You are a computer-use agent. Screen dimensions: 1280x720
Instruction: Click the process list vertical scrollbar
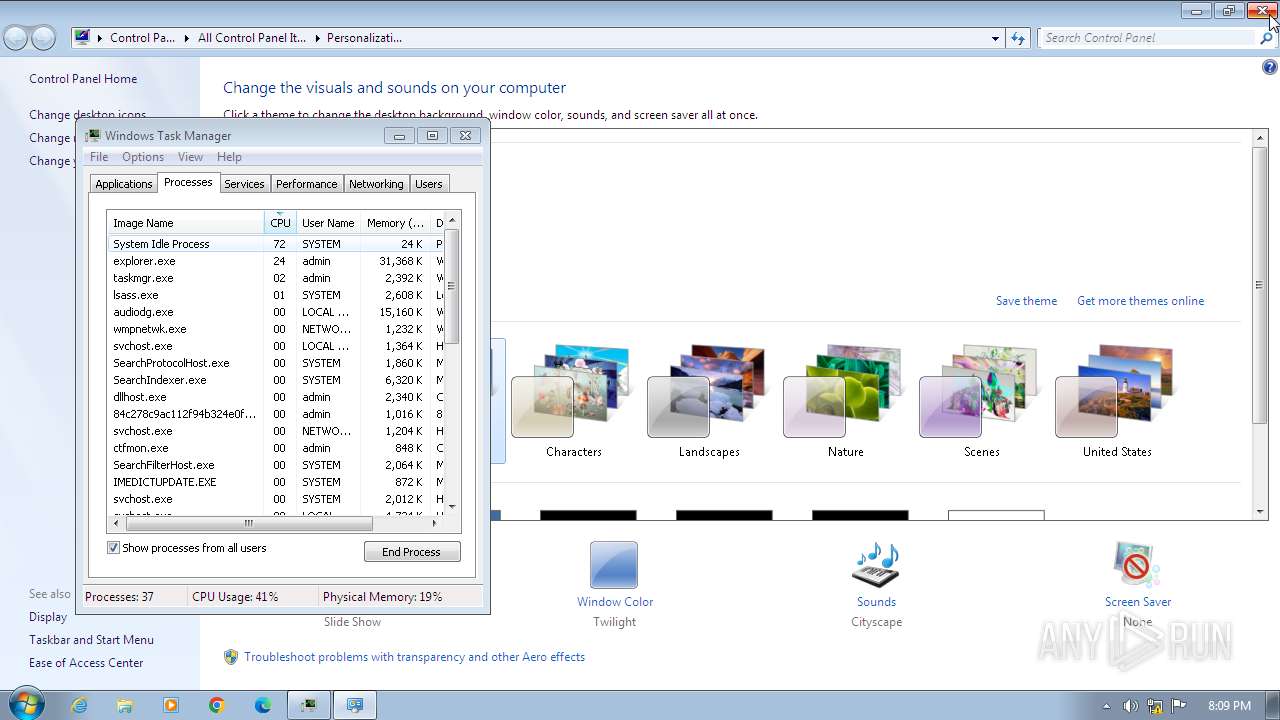(452, 285)
